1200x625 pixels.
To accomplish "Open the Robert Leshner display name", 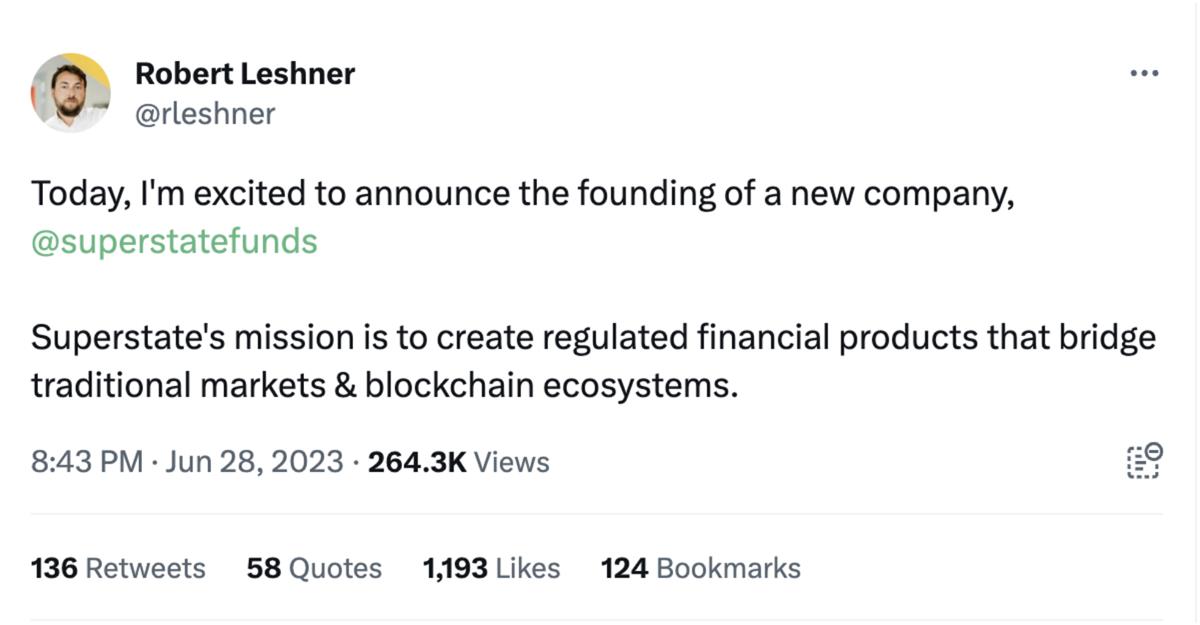I will coord(245,73).
